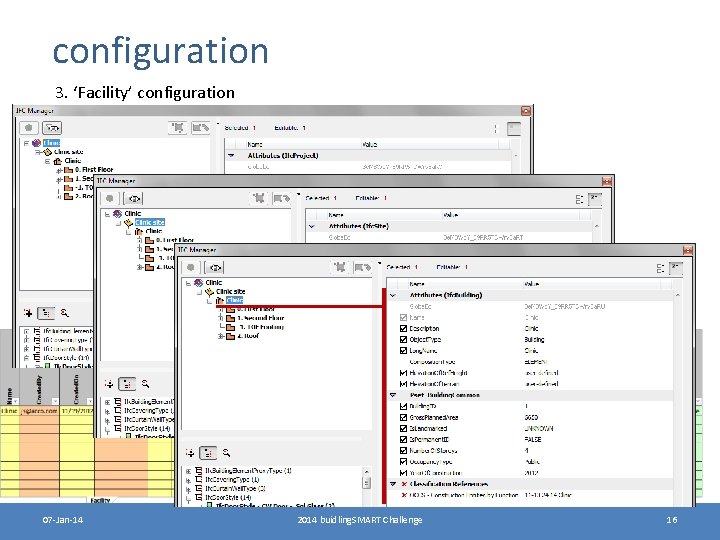Click the type list scrollbar thumb in front window
This screenshot has height=540, width=720.
366,483
